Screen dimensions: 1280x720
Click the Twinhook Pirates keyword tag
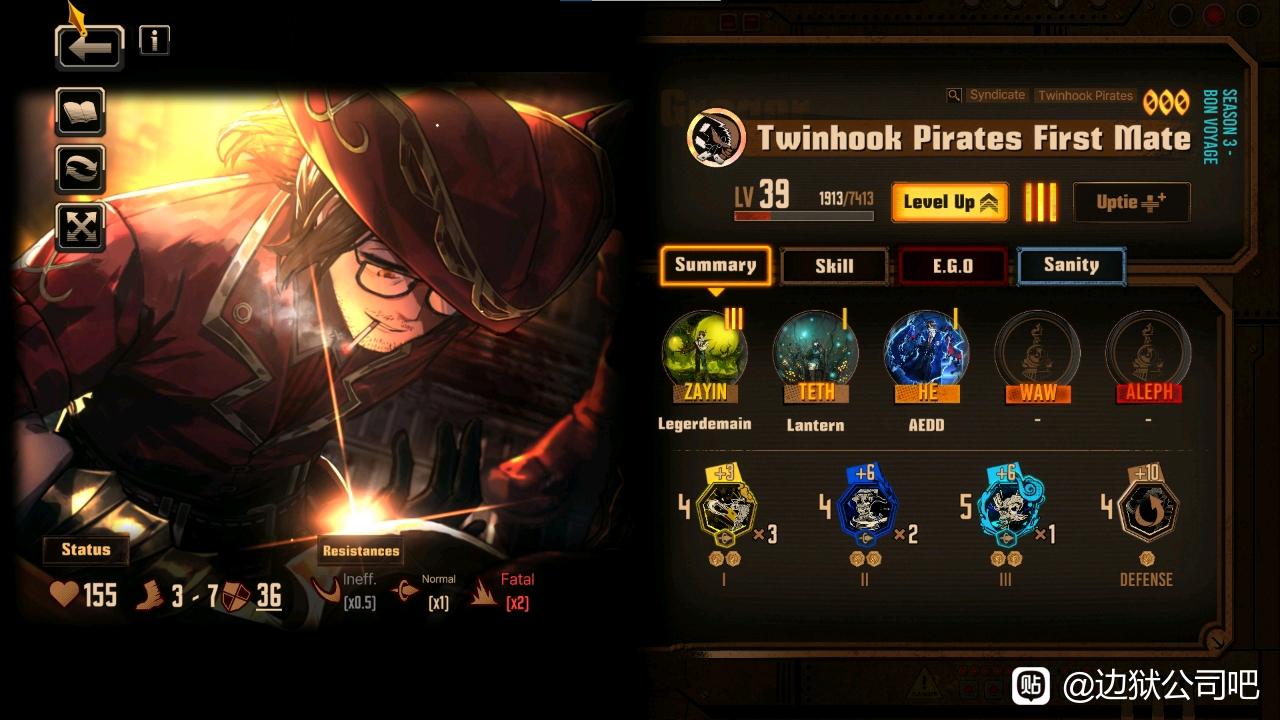(1085, 95)
